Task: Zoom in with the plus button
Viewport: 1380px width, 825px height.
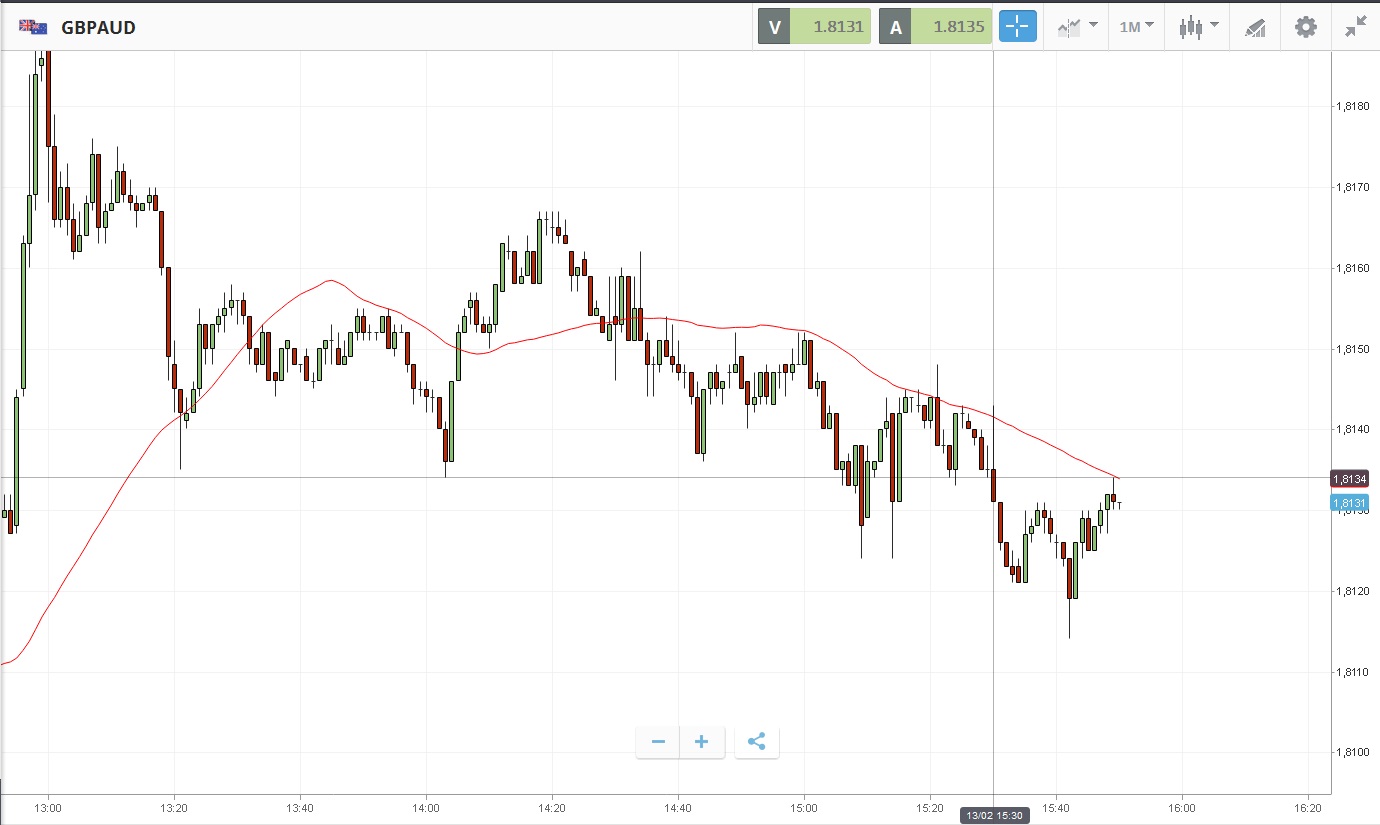Action: pos(701,742)
